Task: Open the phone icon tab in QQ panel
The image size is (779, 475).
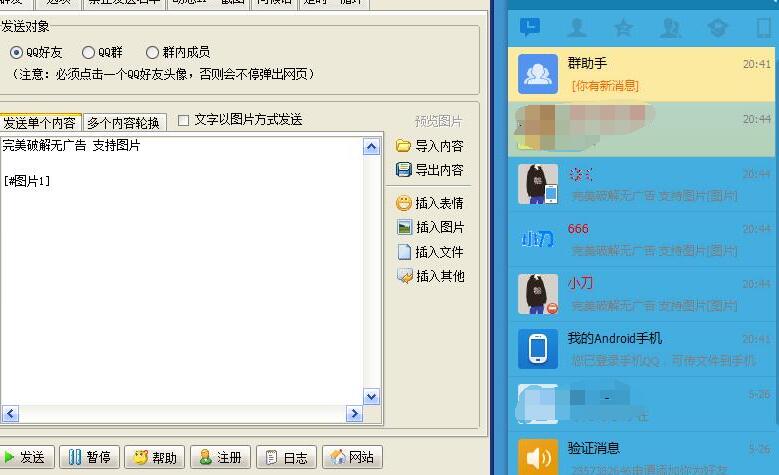Action: coord(764,28)
